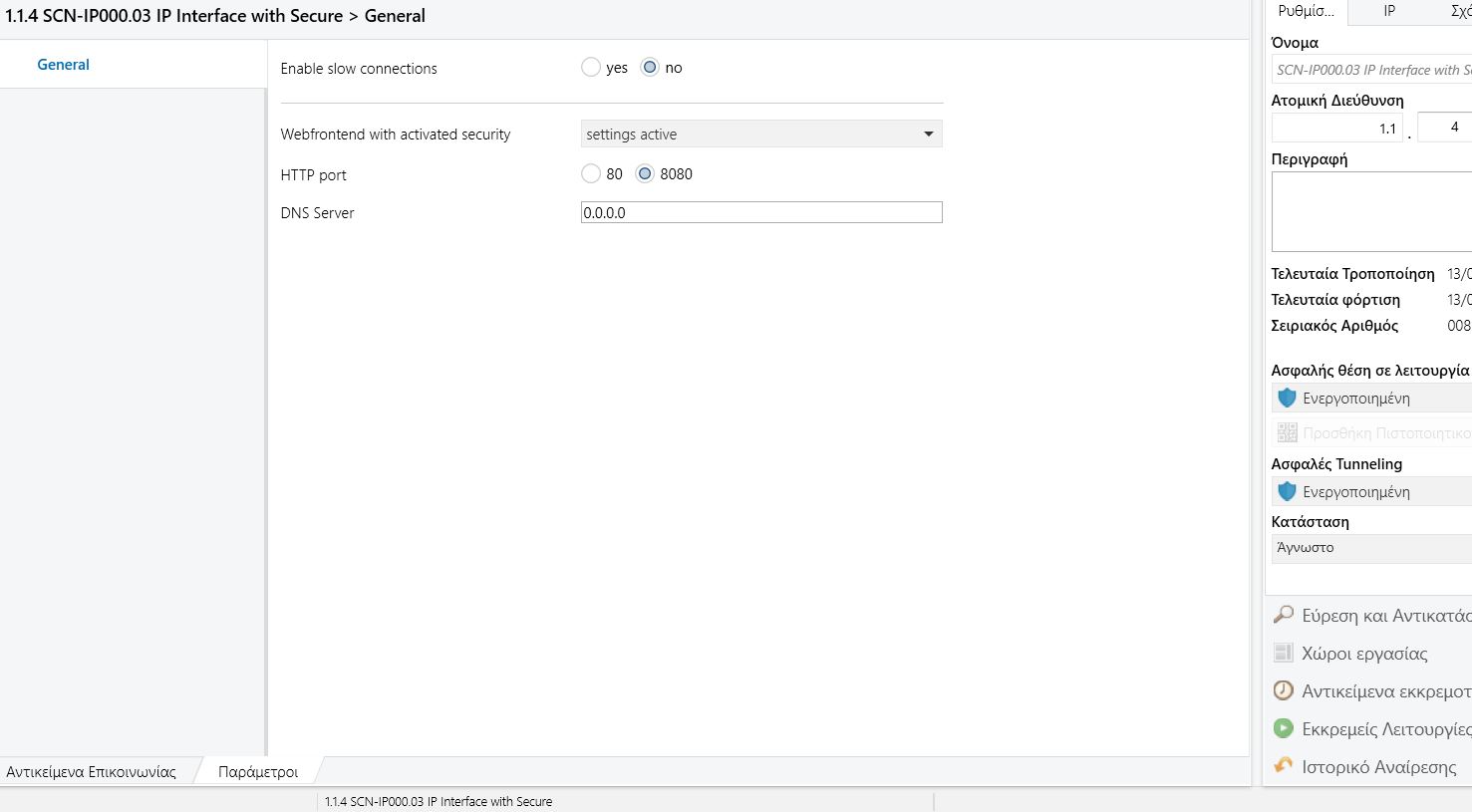Click the shield icon under Ασφαλές Tunneling

coord(1287,491)
